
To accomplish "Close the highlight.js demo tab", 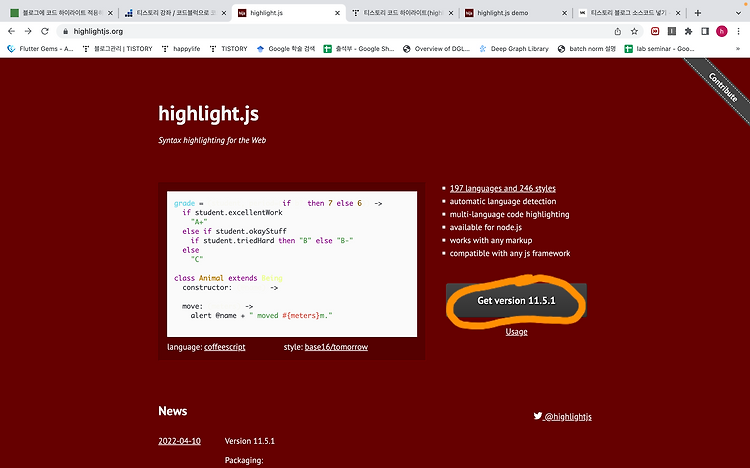I will (564, 13).
